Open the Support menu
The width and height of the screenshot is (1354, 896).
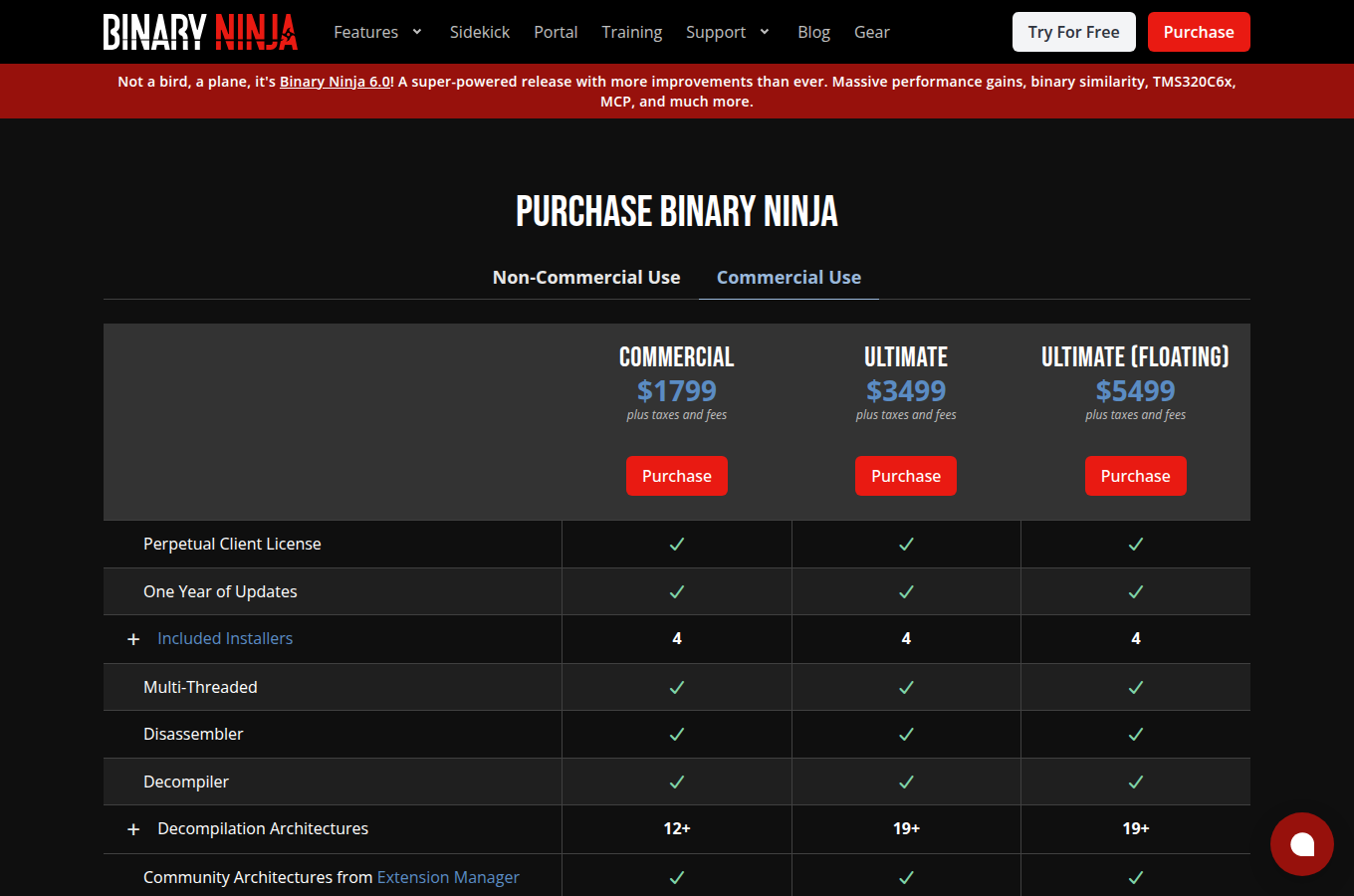point(716,32)
